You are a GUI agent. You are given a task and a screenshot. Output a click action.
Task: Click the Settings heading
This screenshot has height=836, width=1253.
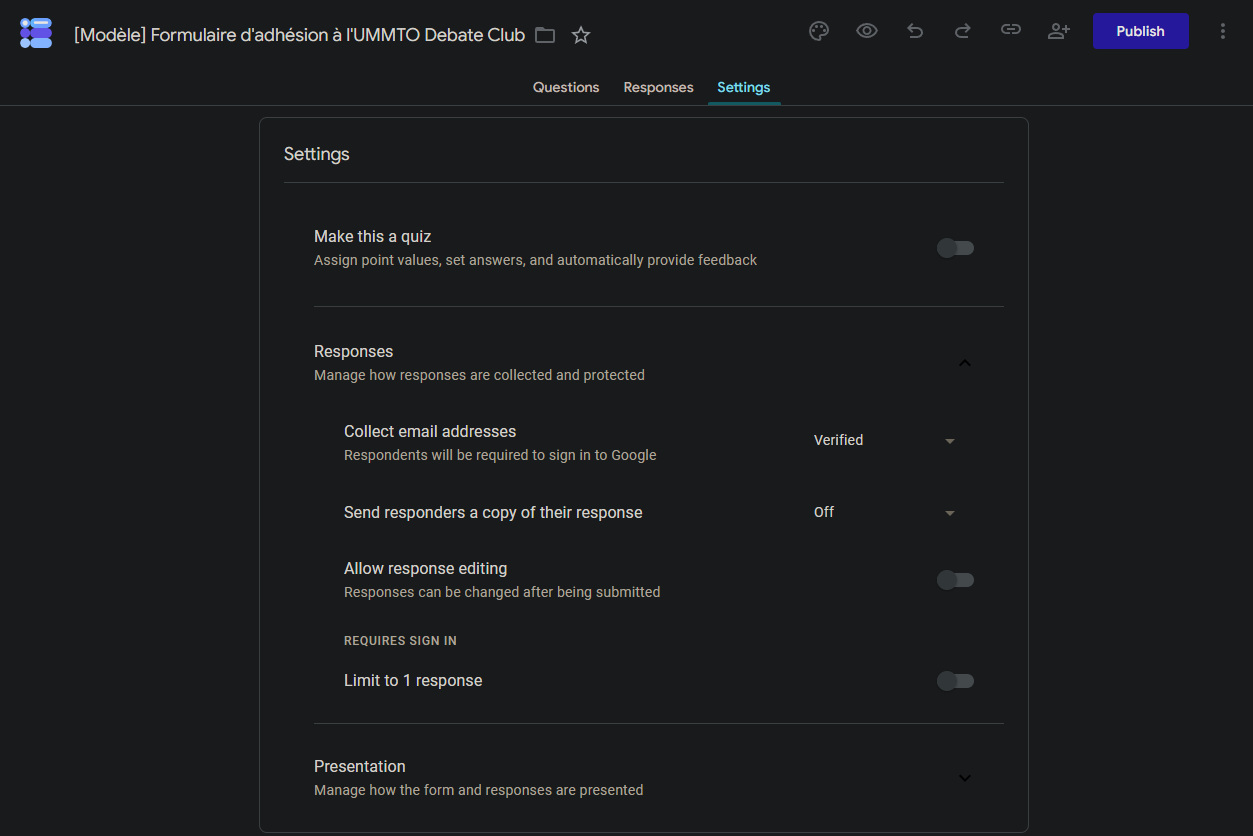[317, 154]
